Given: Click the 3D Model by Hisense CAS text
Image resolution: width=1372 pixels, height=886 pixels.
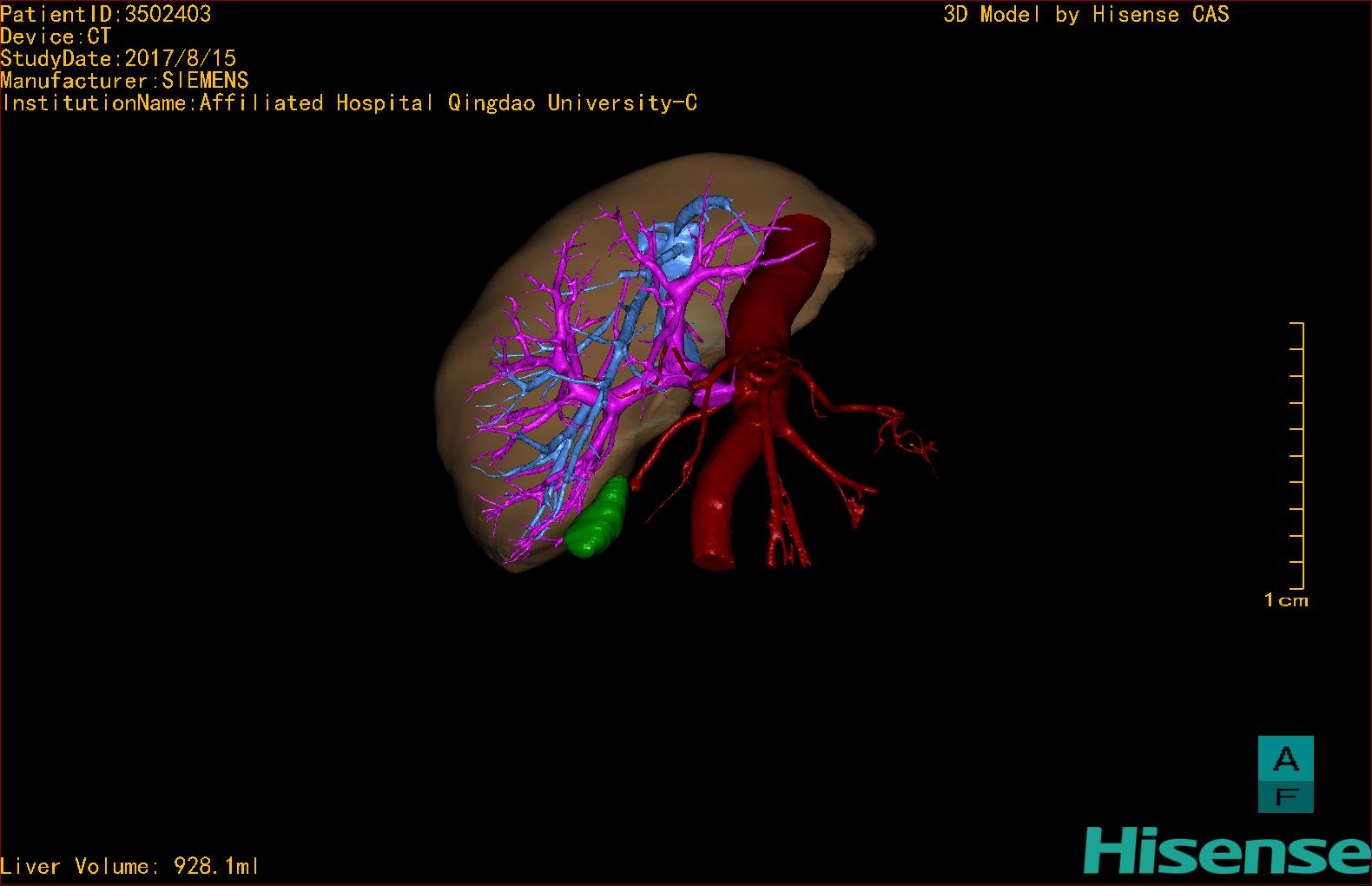Looking at the screenshot, I should [1086, 14].
